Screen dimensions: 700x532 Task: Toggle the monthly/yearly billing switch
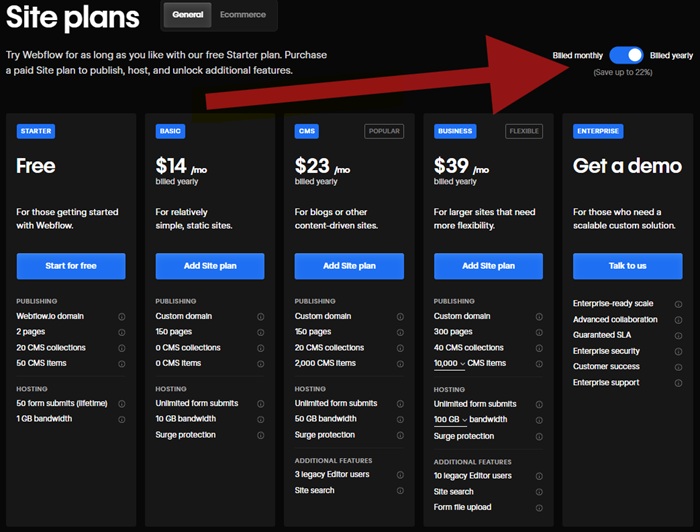click(x=626, y=55)
